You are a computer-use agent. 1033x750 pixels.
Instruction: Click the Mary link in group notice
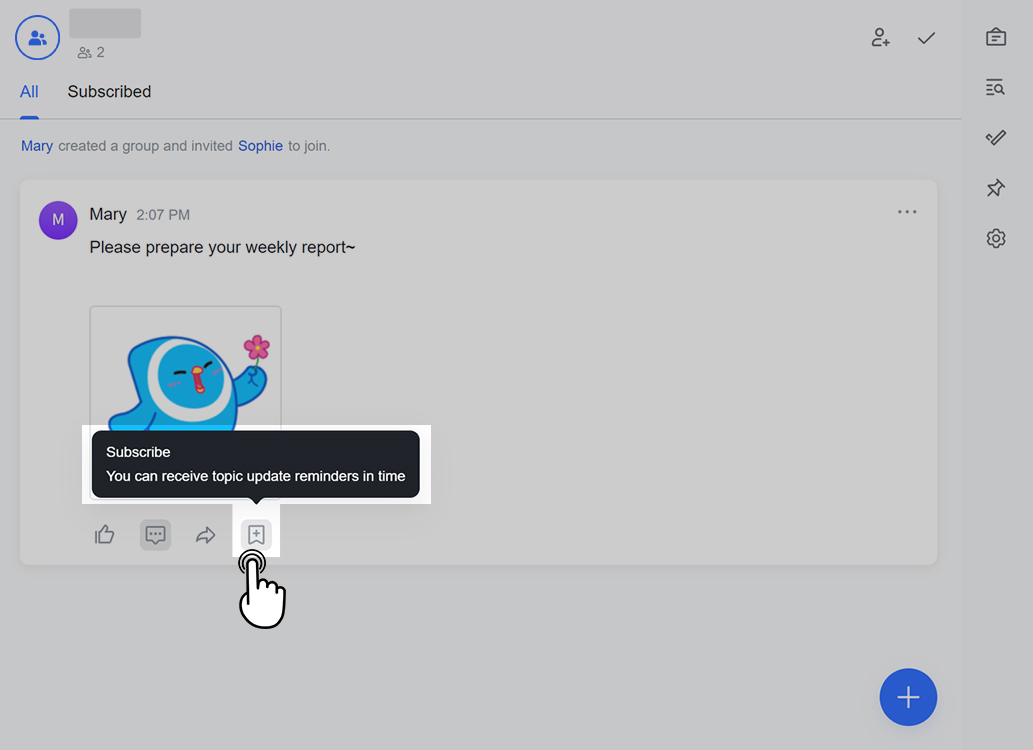coord(37,146)
